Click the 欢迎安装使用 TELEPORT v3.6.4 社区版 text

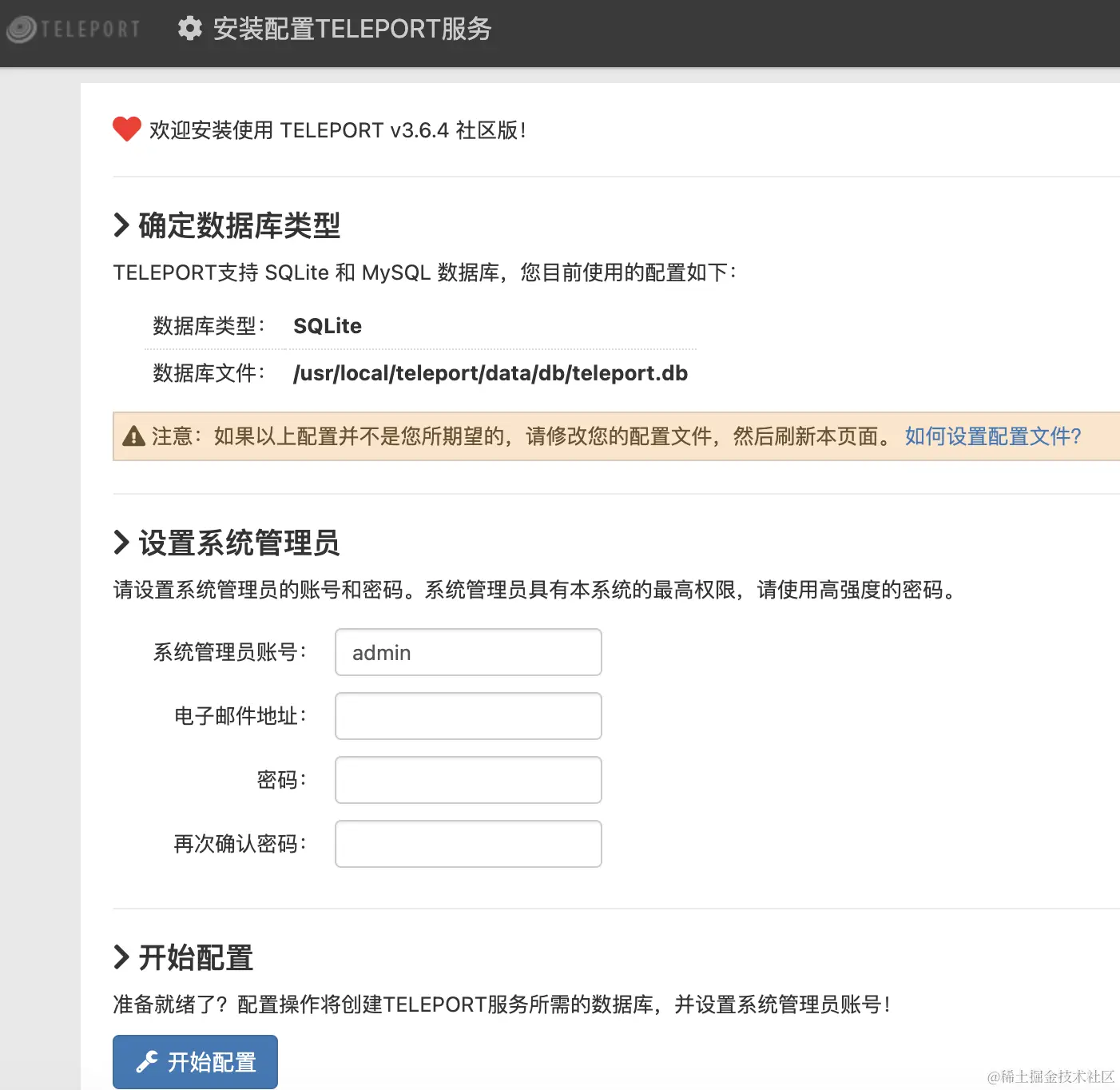tap(338, 130)
